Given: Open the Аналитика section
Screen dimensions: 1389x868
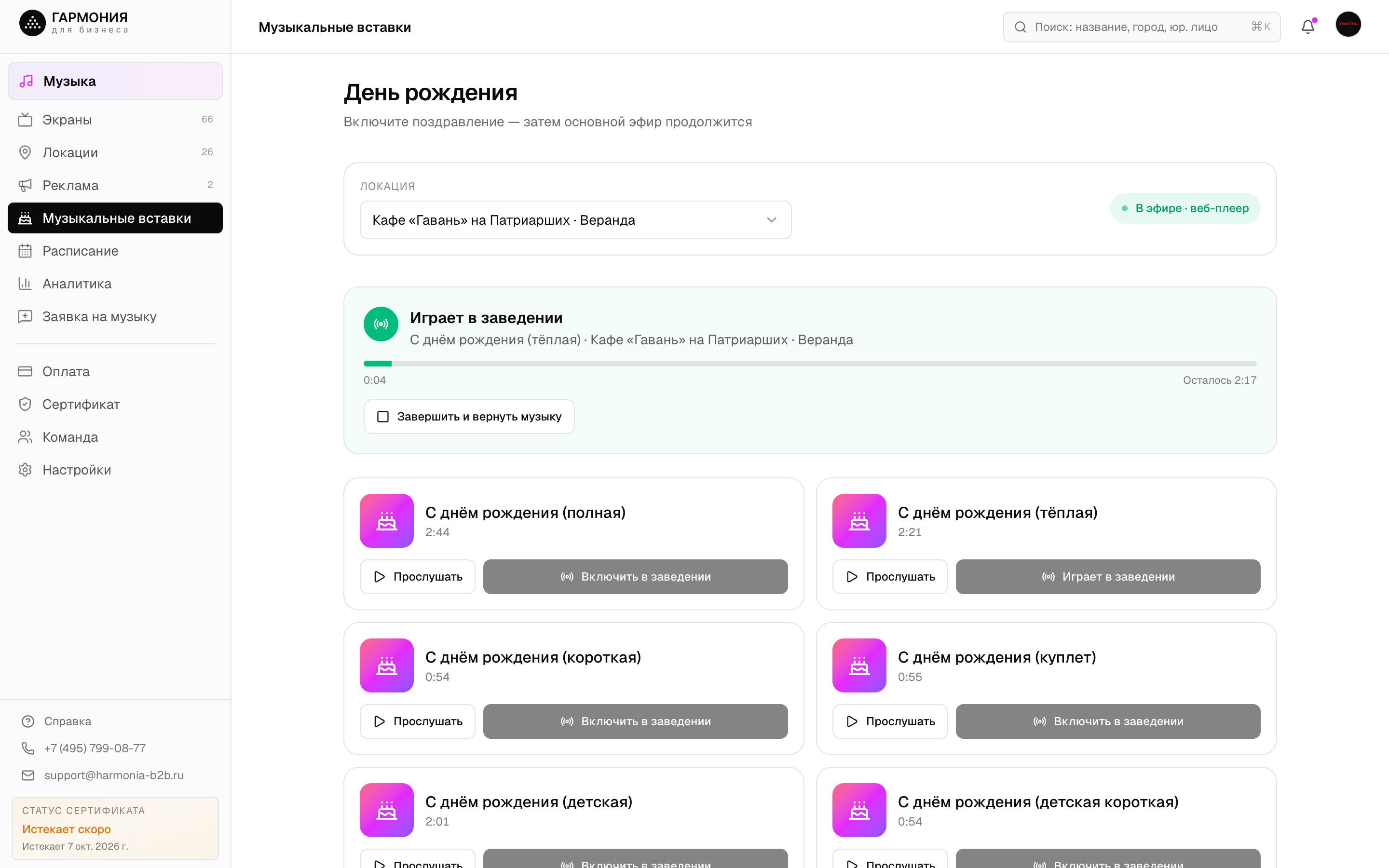Looking at the screenshot, I should pyautogui.click(x=115, y=284).
